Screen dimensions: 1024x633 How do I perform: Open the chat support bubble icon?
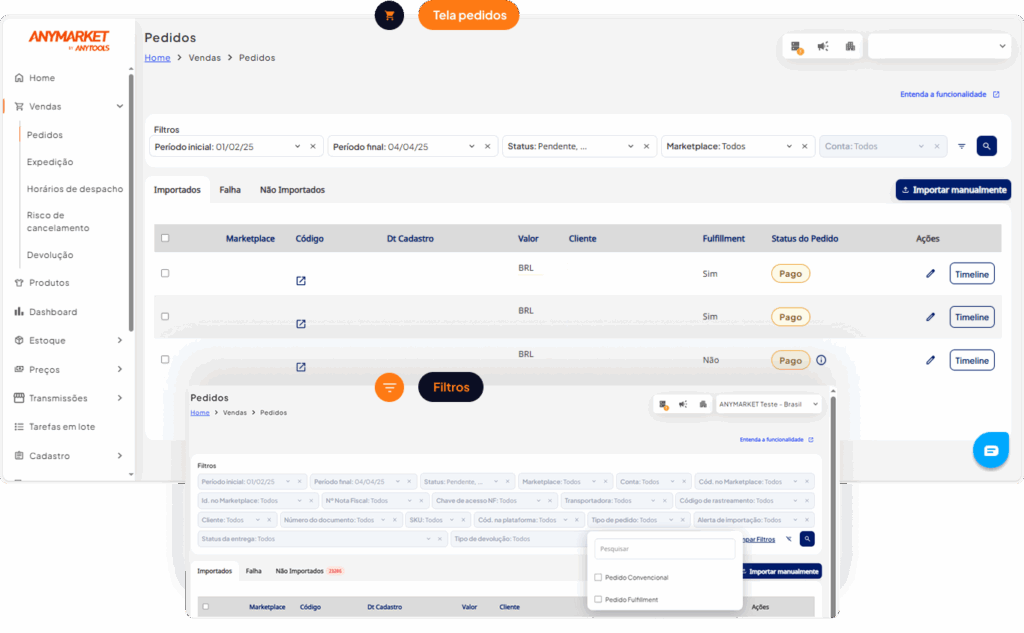[x=991, y=450]
